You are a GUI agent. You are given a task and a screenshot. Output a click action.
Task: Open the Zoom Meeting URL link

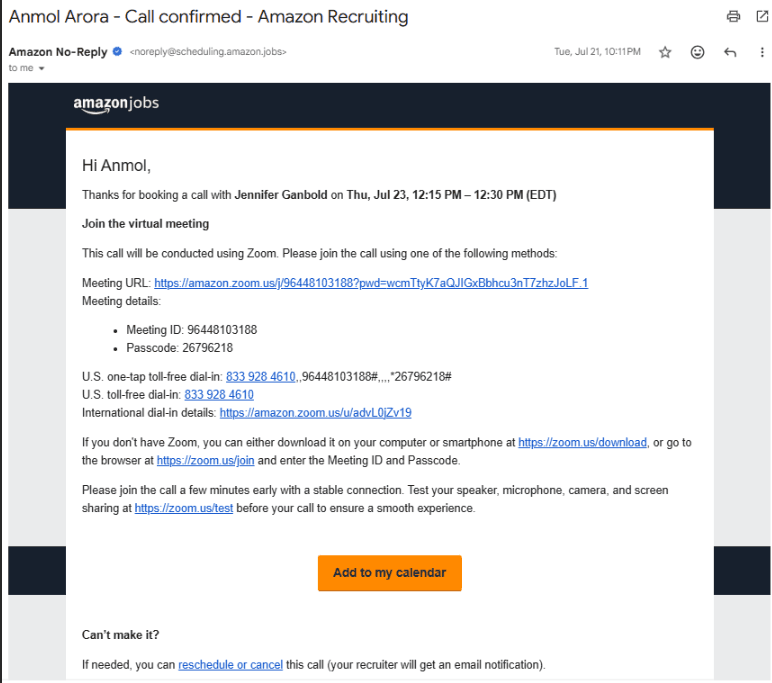371,283
